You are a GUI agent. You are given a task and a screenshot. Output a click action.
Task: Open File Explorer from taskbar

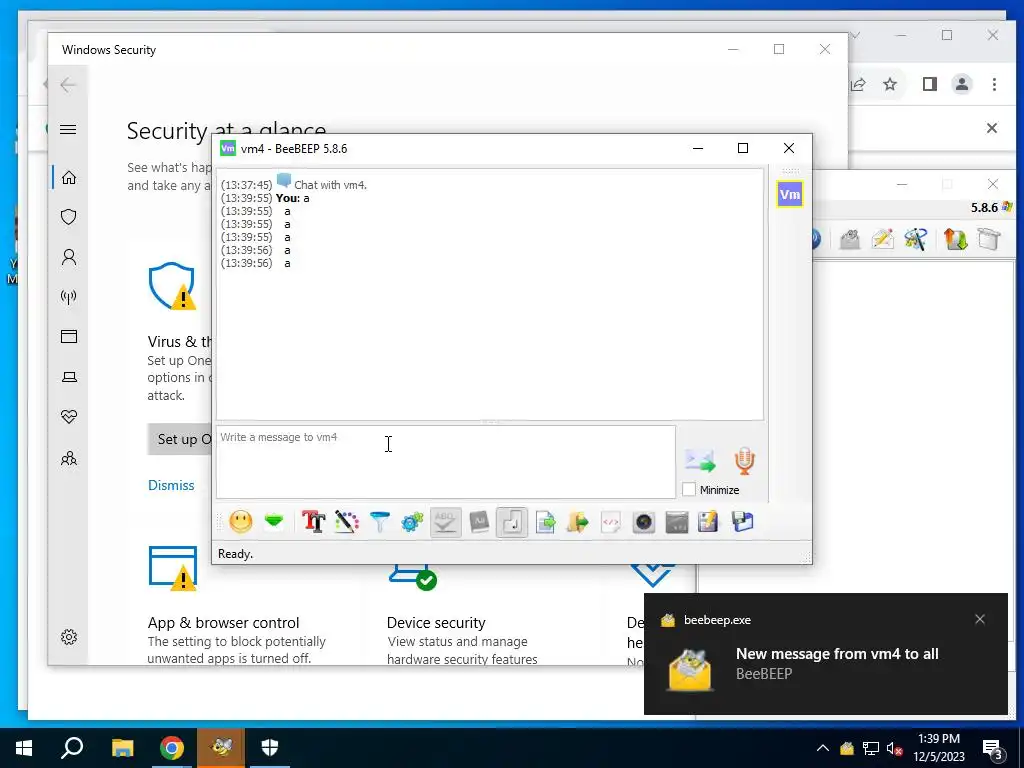pos(122,748)
